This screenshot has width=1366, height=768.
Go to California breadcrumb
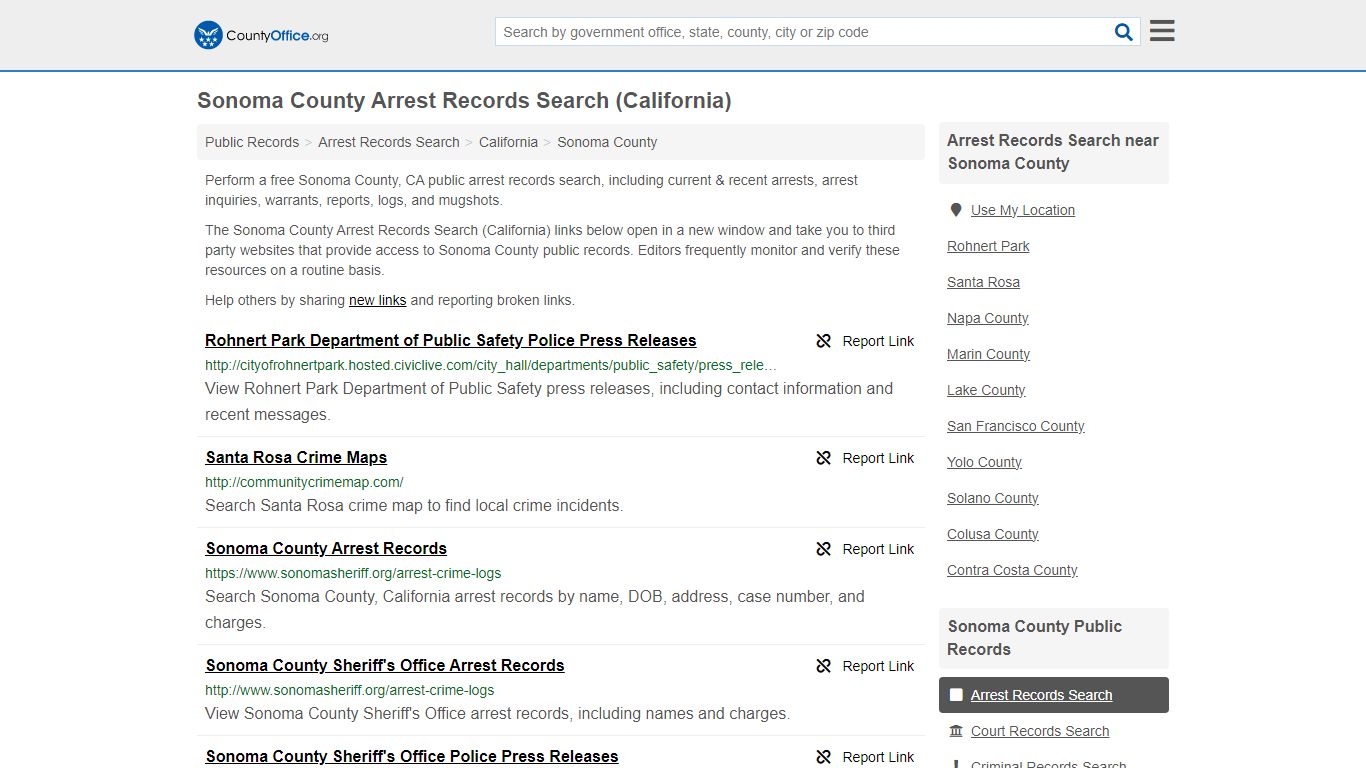tap(508, 142)
